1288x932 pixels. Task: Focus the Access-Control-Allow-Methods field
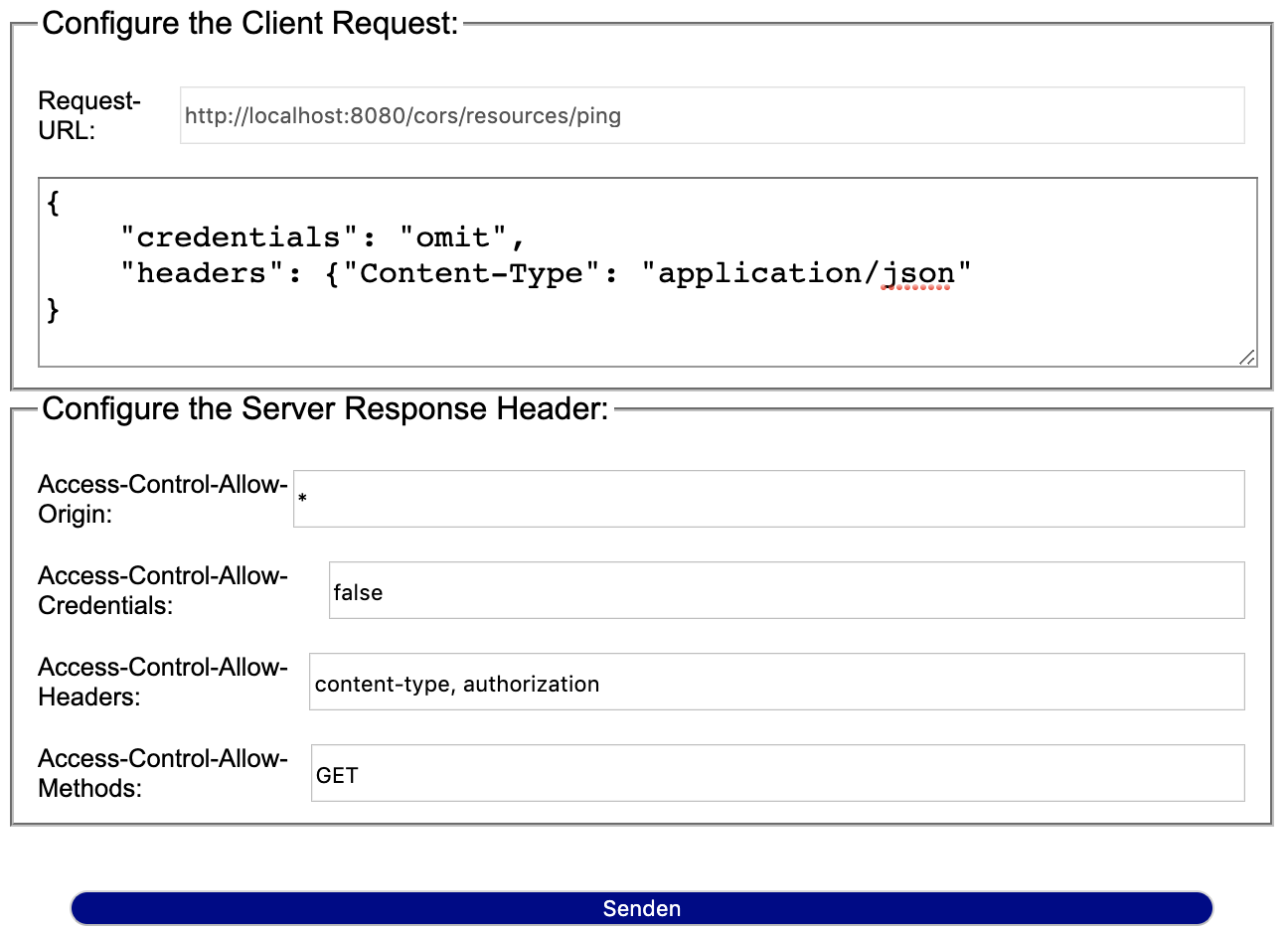(x=777, y=773)
